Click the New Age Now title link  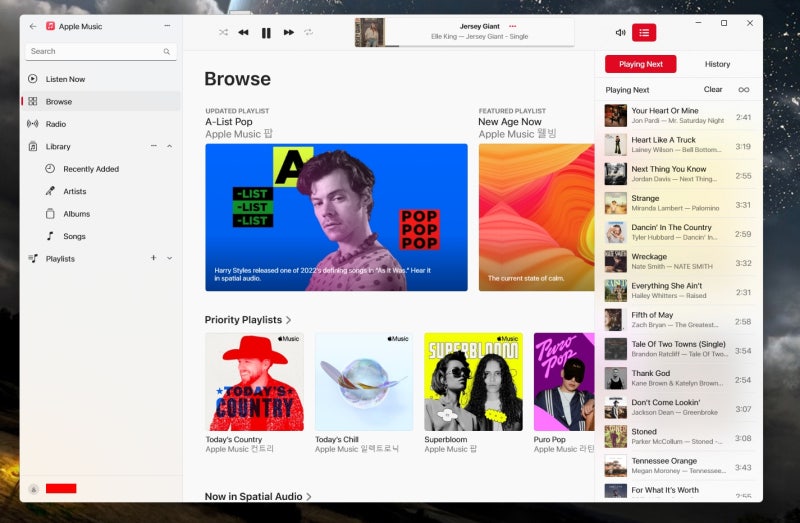coord(510,122)
